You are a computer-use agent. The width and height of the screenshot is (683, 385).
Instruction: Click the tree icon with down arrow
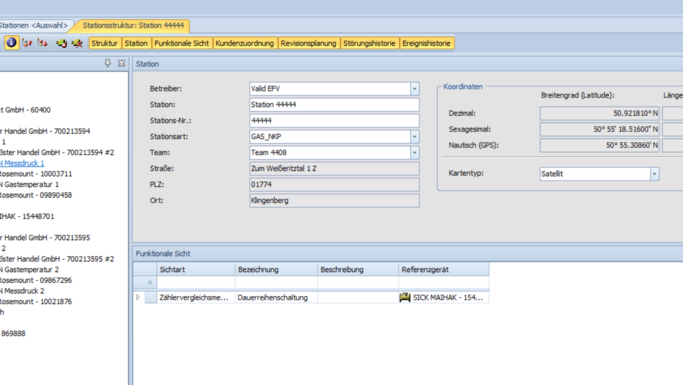pos(42,43)
